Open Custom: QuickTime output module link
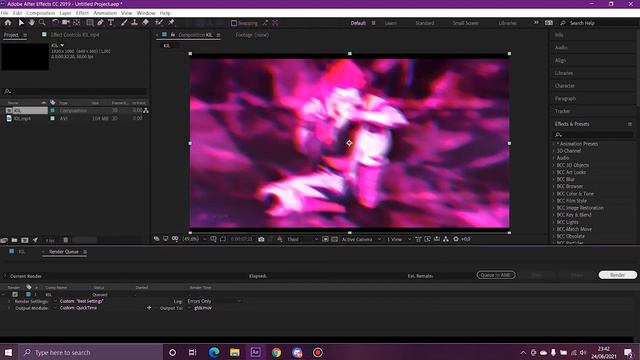Viewport: 640px width, 360px height. point(78,308)
